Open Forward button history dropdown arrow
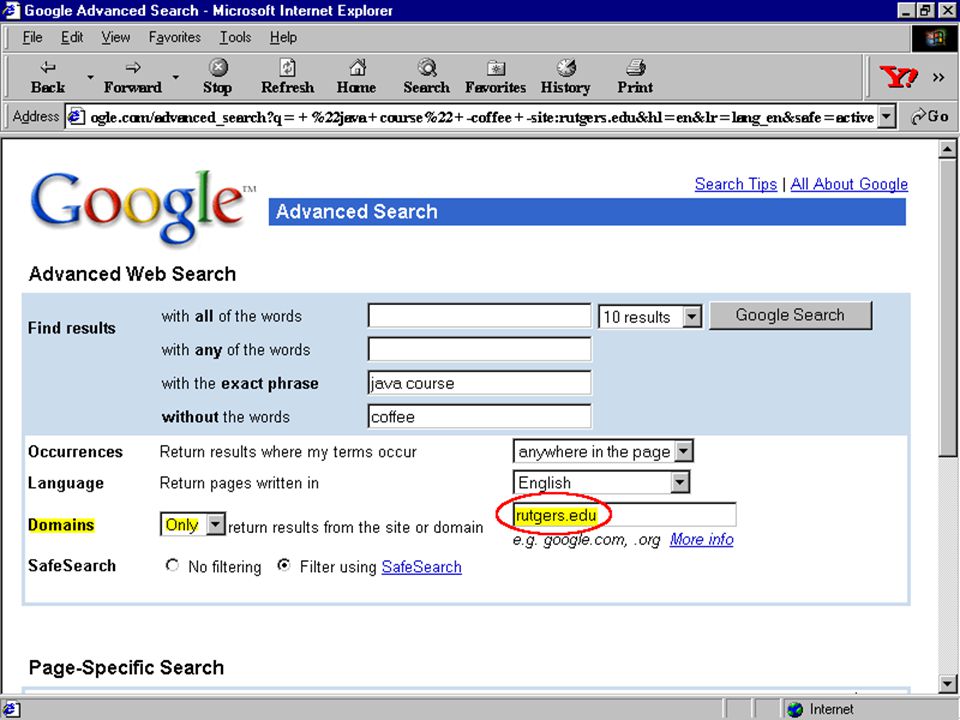 point(175,77)
